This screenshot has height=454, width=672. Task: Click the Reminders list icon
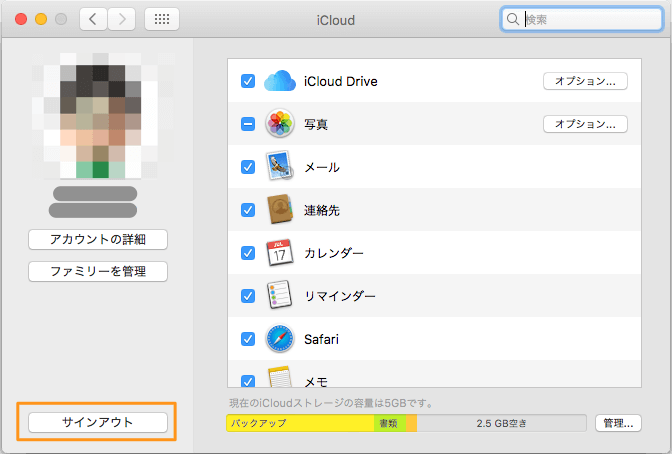pyautogui.click(x=279, y=295)
